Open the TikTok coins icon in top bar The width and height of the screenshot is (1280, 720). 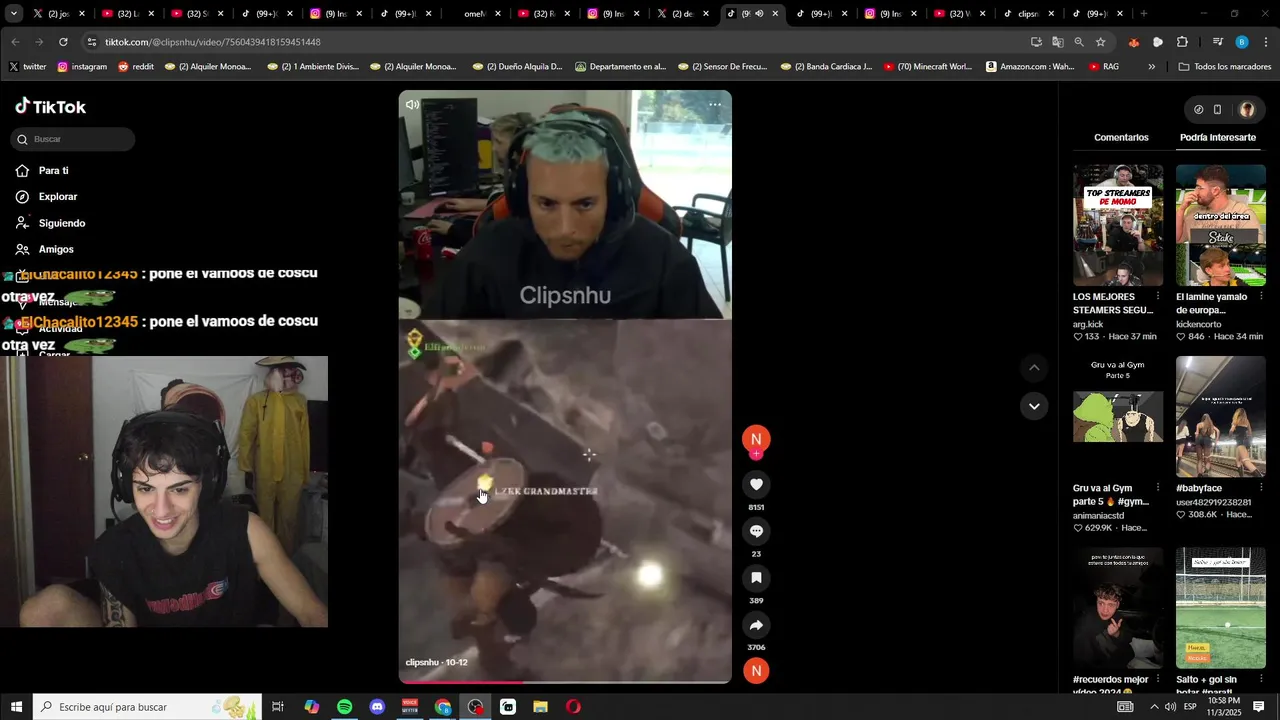(x=1198, y=110)
